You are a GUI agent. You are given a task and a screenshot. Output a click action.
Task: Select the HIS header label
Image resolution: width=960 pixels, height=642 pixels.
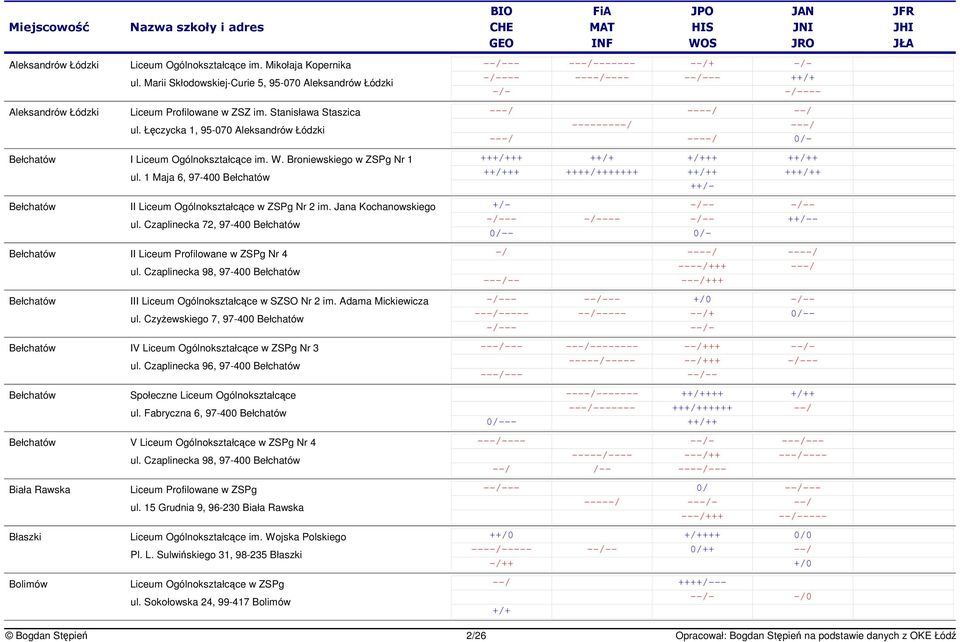click(702, 27)
